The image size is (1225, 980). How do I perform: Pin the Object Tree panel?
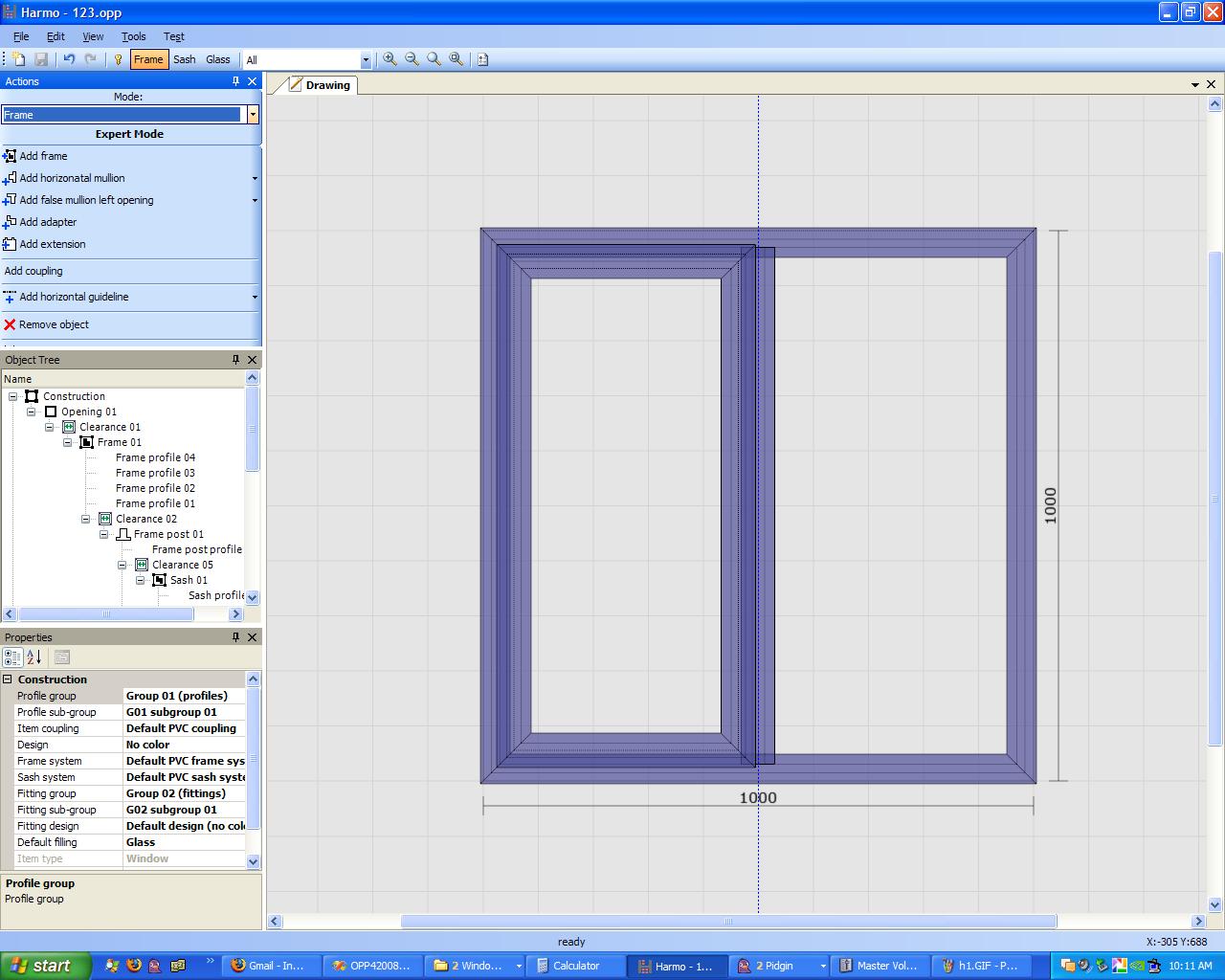[235, 360]
